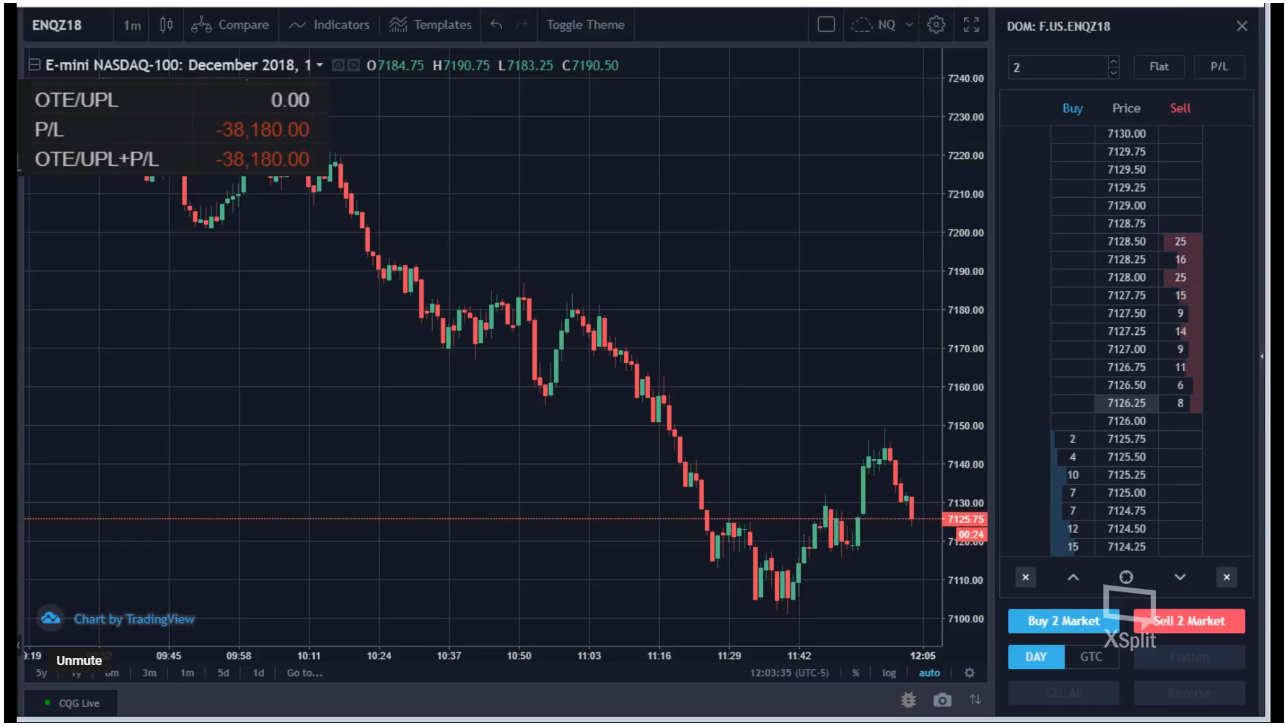Adjust the DOM quantity stepper arrows

1114,67
